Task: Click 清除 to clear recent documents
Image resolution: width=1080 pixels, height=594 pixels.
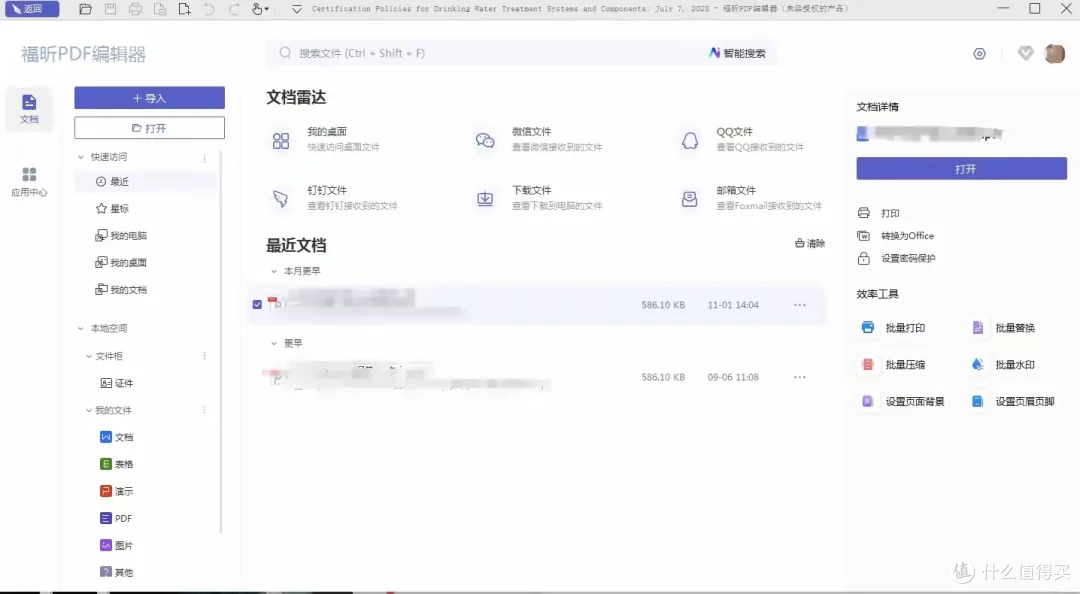Action: point(810,243)
